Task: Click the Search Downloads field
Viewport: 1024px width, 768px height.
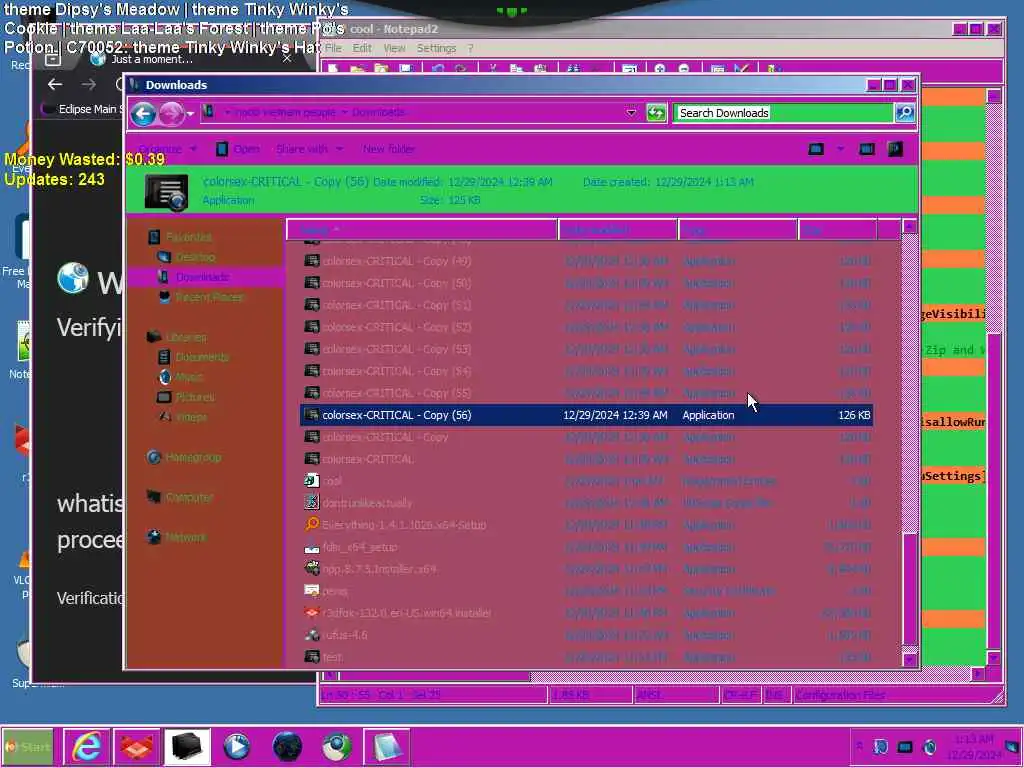Action: (x=784, y=113)
